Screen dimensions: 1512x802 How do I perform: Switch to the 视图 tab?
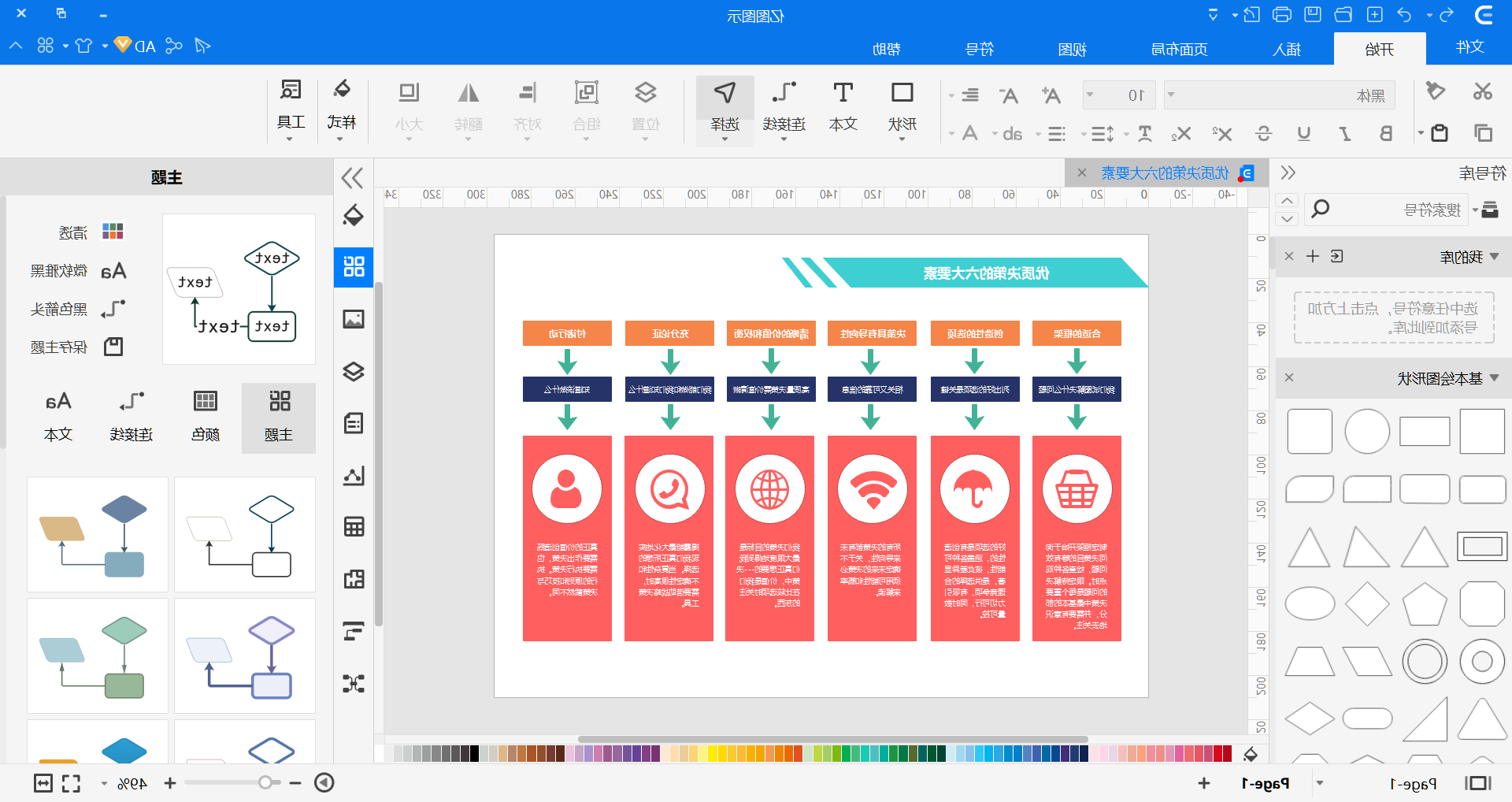(1072, 49)
